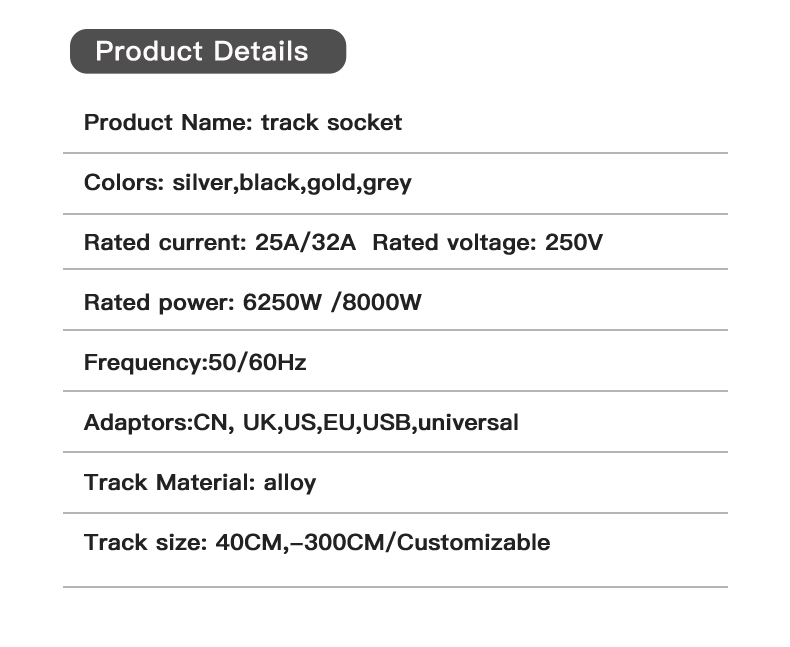Click the 'Track size: 40CM' text
Image resolution: width=790 pixels, height=647 pixels.
[185, 543]
